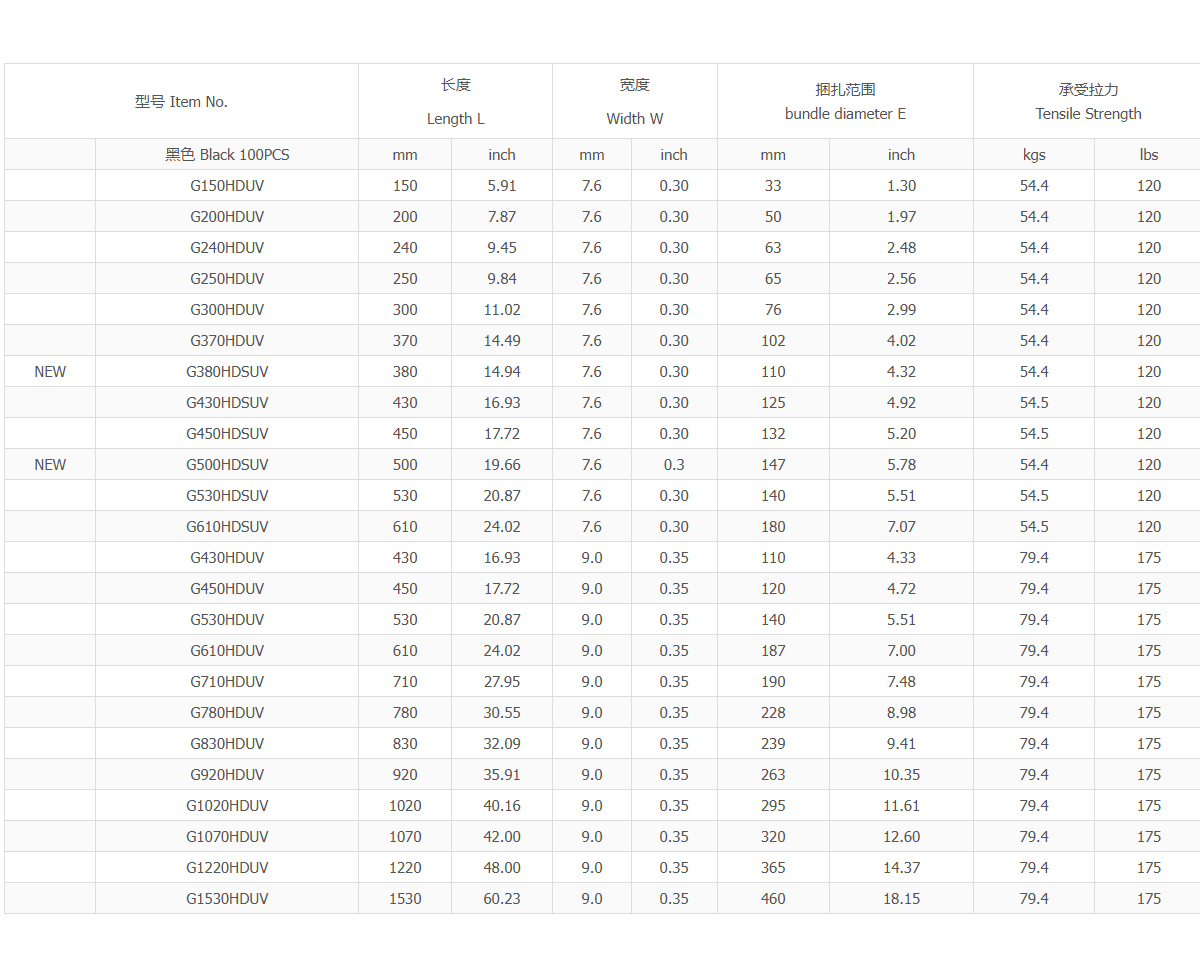Image resolution: width=1200 pixels, height=959 pixels.
Task: Click the NEW label beside G380HDSUV
Action: (x=50, y=372)
